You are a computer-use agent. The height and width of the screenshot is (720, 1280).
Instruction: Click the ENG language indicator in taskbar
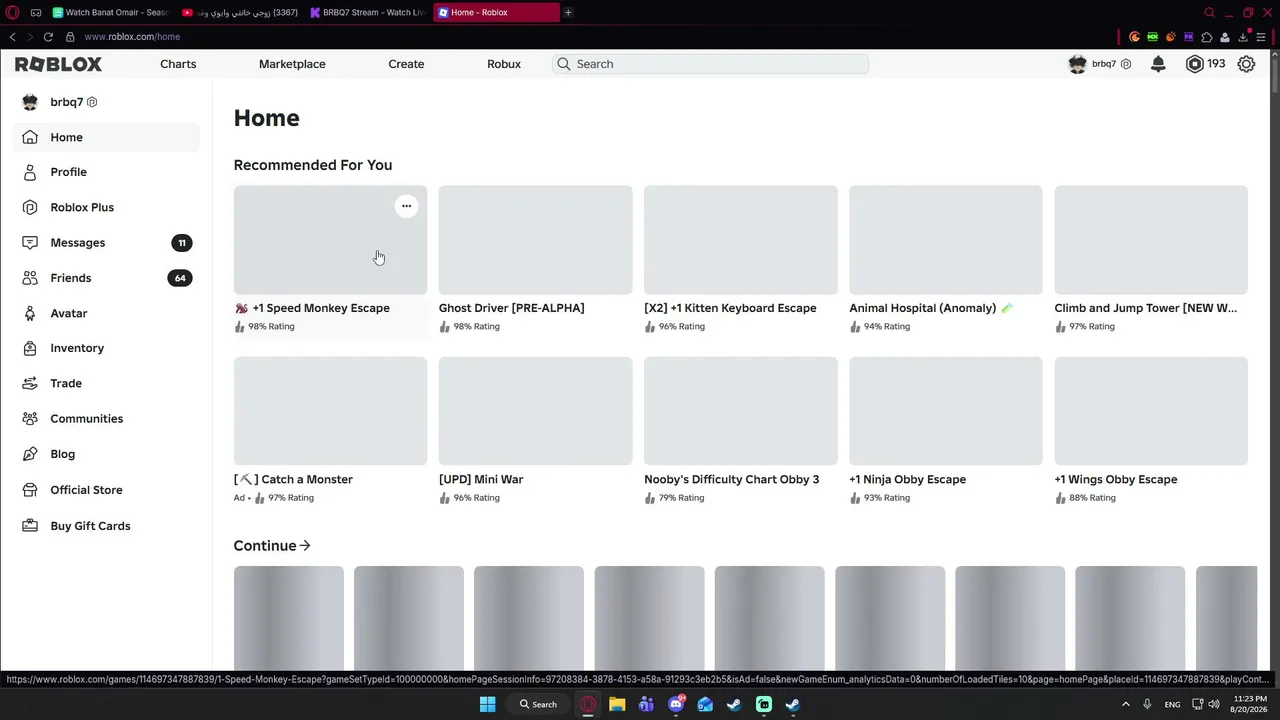(1172, 704)
